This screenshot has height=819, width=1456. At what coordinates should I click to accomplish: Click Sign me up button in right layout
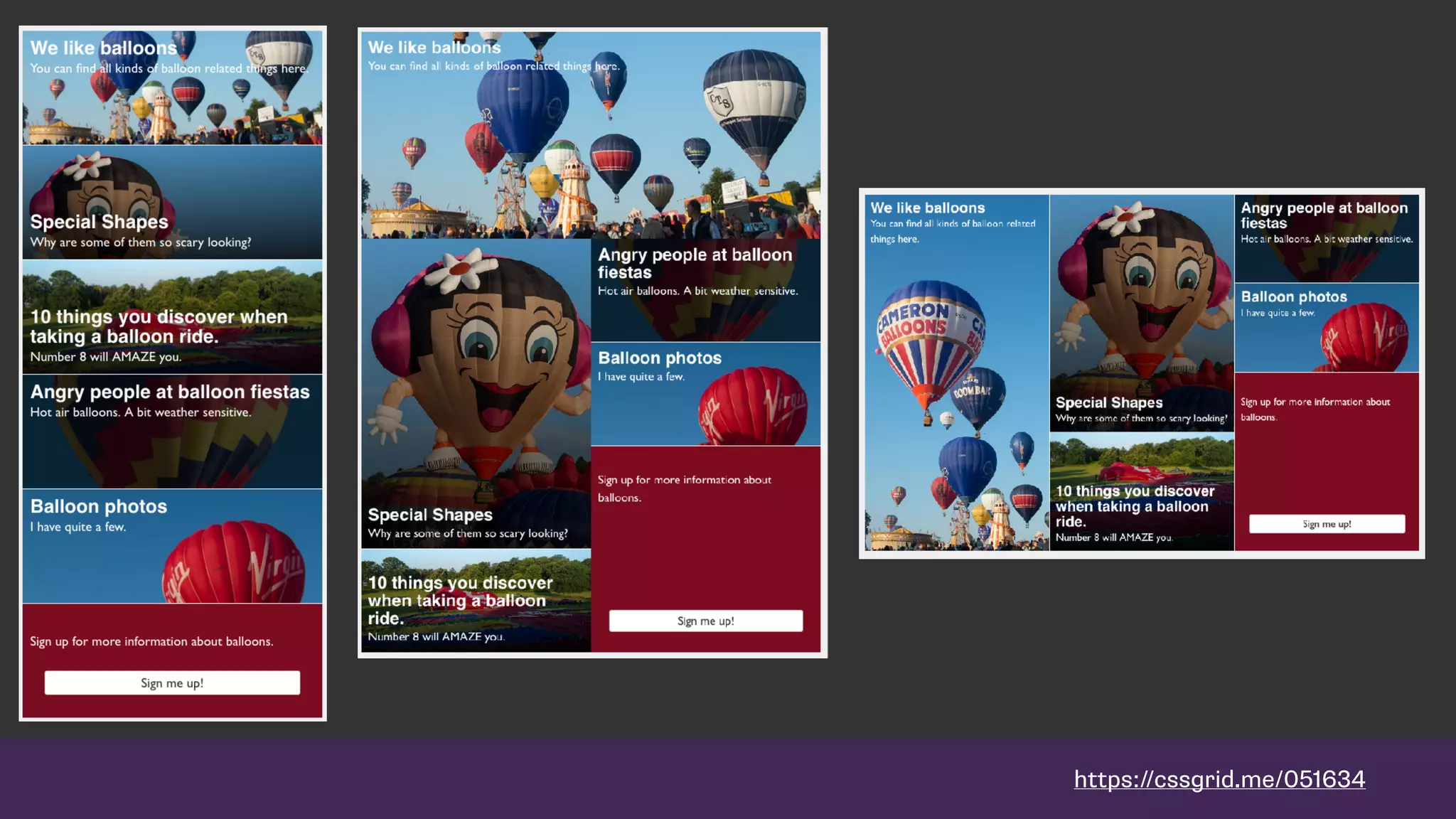click(x=1327, y=524)
